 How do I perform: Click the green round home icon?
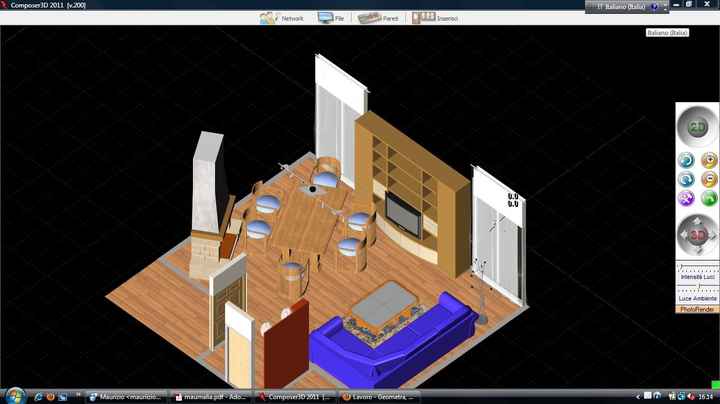(709, 198)
